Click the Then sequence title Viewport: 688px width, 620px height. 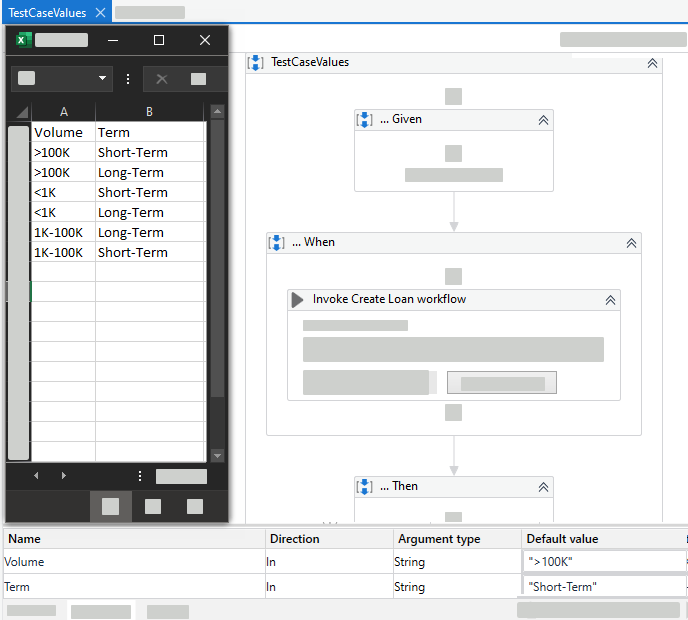pyautogui.click(x=399, y=486)
